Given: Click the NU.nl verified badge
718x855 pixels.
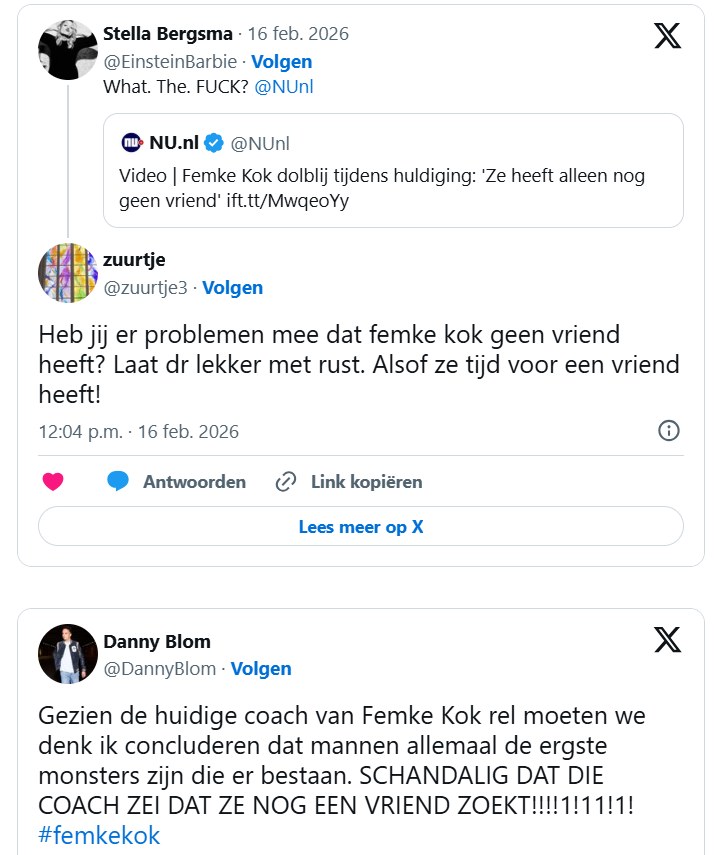Looking at the screenshot, I should [214, 143].
